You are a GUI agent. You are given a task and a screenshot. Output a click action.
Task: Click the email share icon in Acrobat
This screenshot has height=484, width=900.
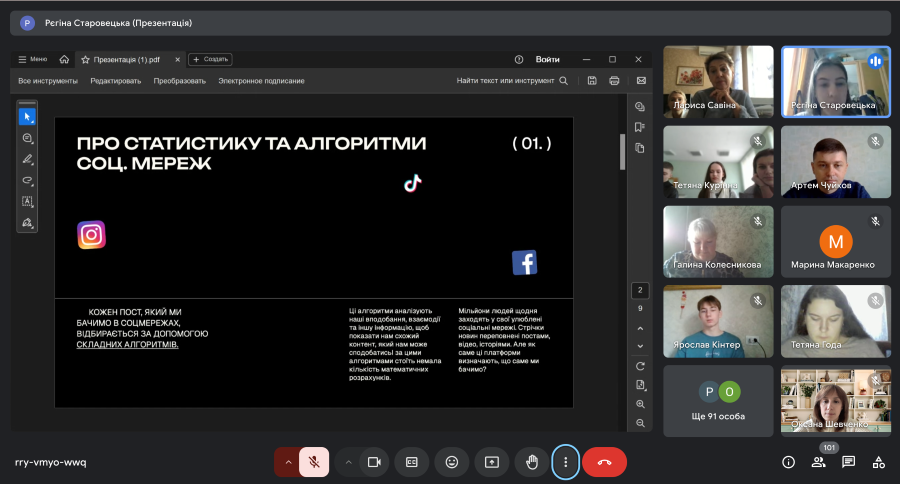pos(641,81)
